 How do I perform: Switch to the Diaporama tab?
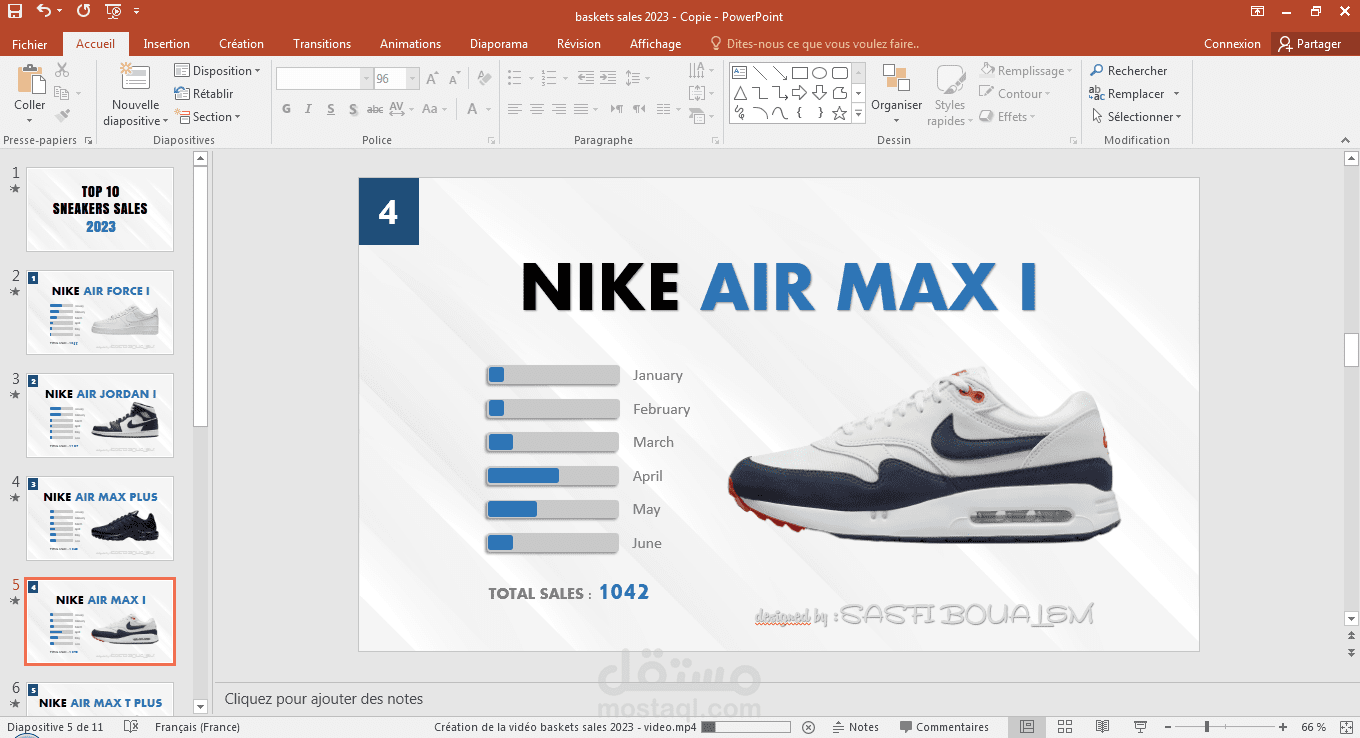point(499,44)
